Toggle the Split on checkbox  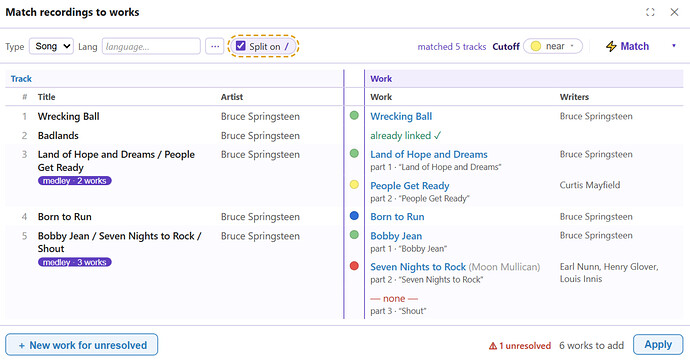(x=241, y=46)
